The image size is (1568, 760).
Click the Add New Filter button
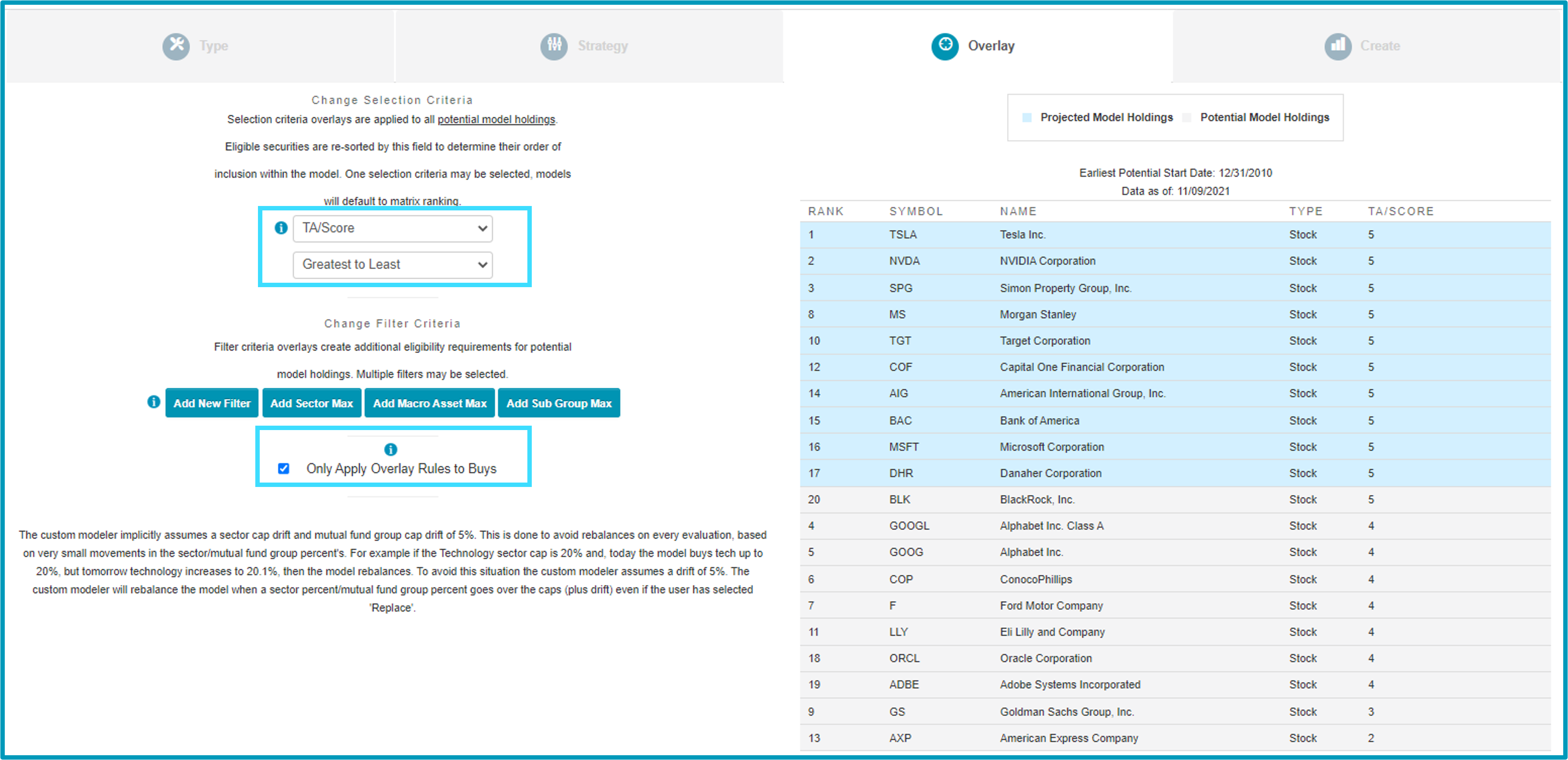pos(212,403)
